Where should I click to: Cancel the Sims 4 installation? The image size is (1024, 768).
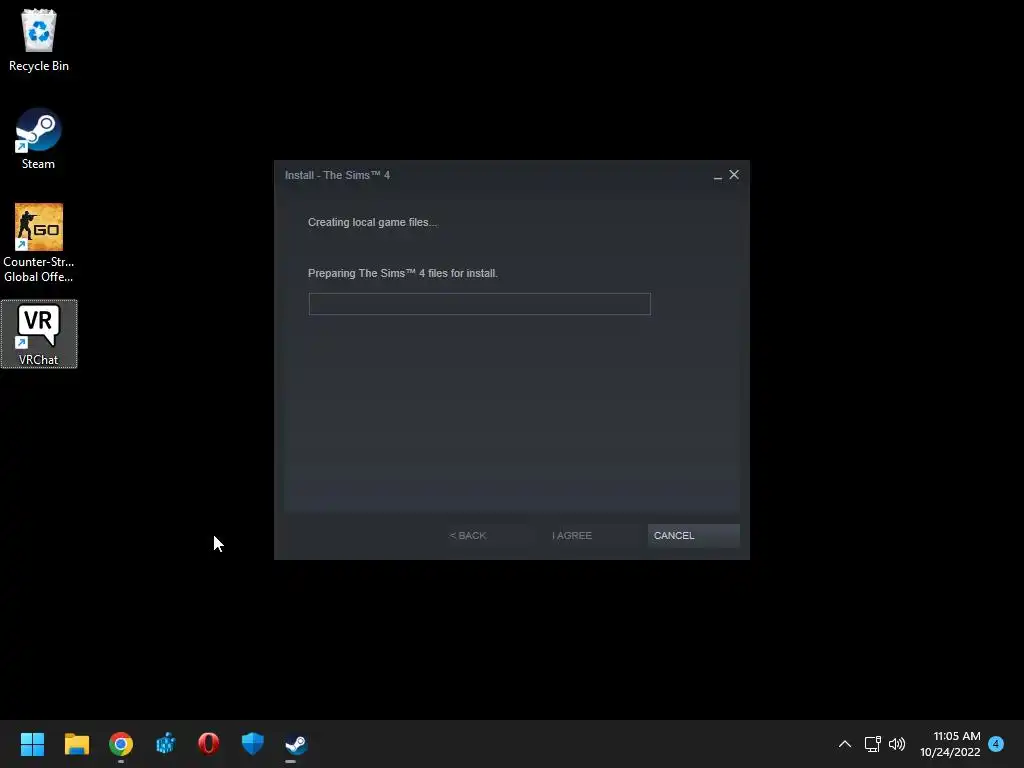[x=694, y=536]
